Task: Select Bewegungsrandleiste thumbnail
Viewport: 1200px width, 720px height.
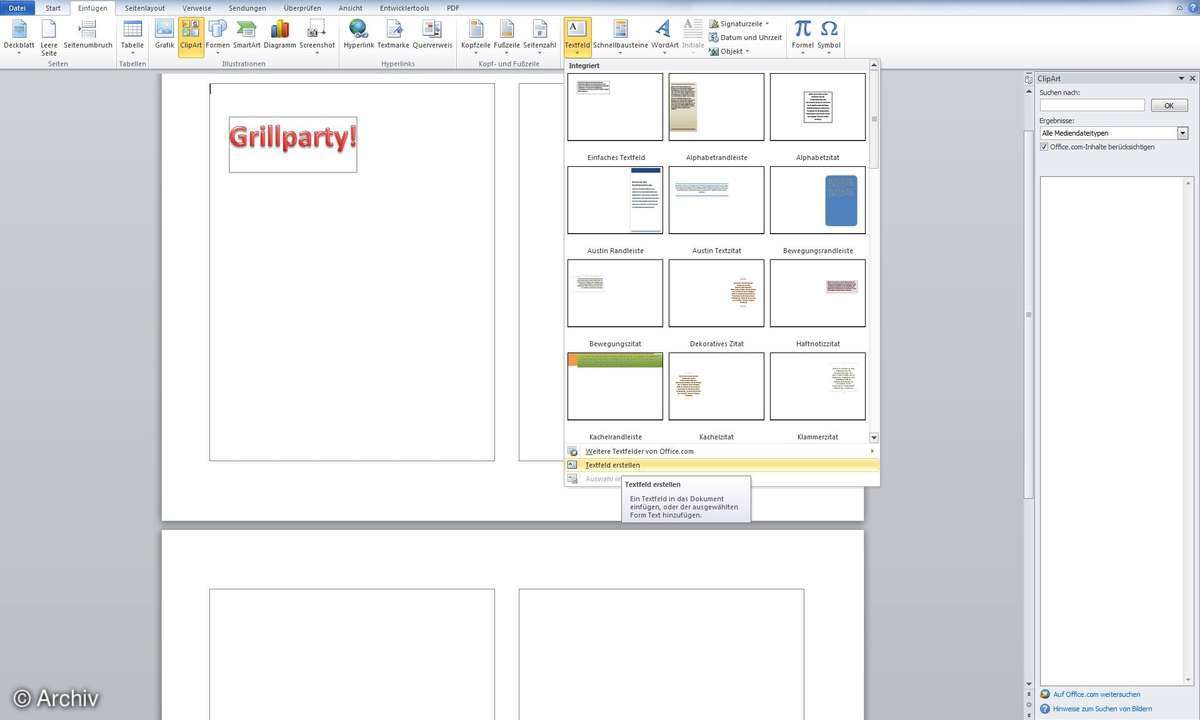Action: [x=818, y=200]
